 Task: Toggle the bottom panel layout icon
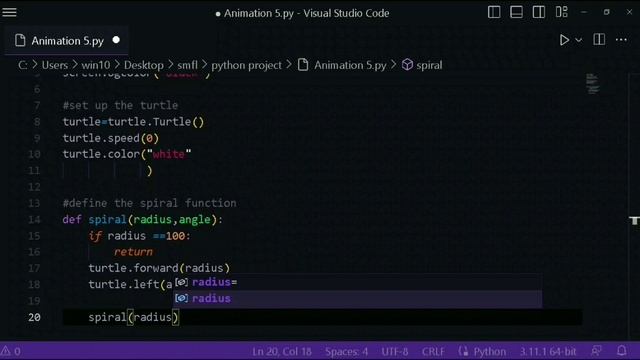516,12
